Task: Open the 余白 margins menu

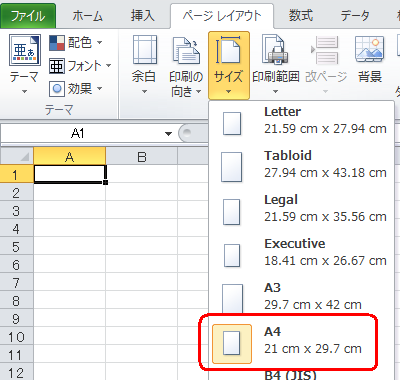Action: [144, 65]
